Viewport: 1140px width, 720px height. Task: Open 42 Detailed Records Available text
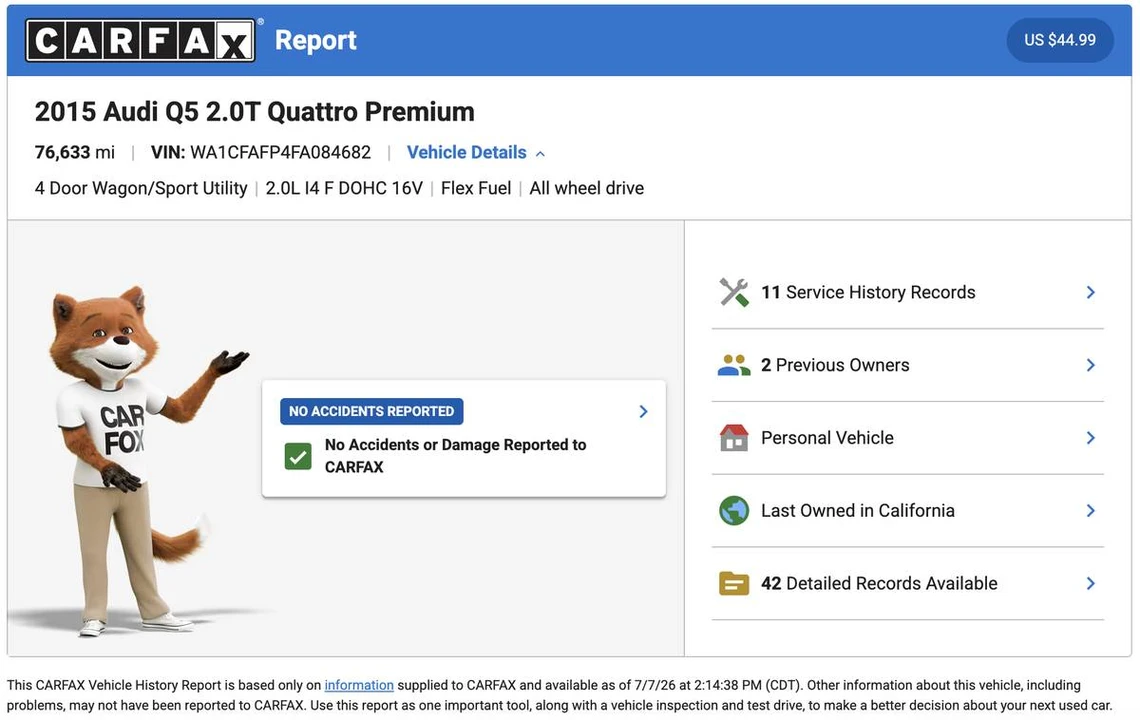(879, 583)
